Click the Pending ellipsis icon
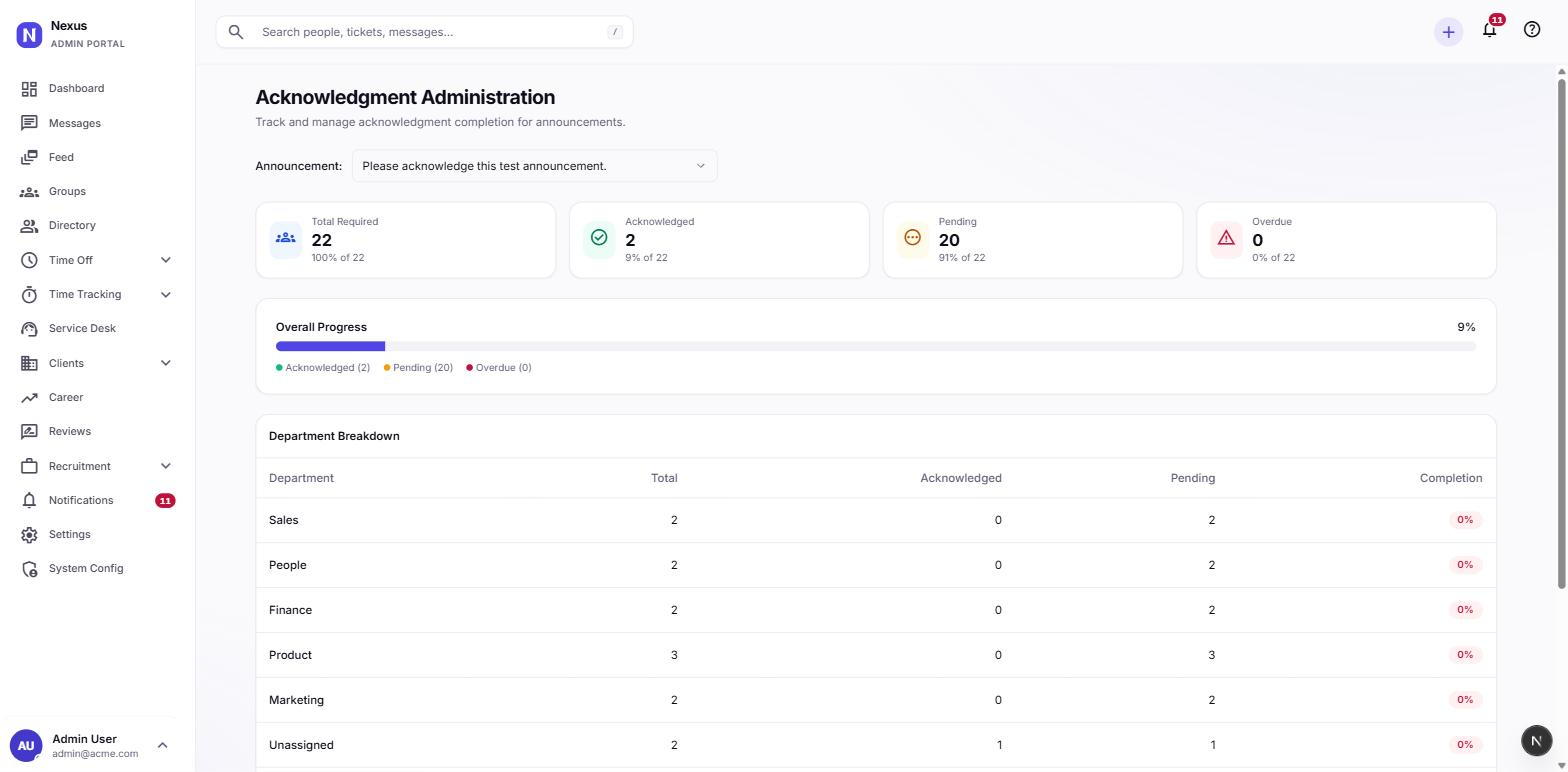Screen dimensions: 1568x772 pyautogui.click(x=912, y=238)
